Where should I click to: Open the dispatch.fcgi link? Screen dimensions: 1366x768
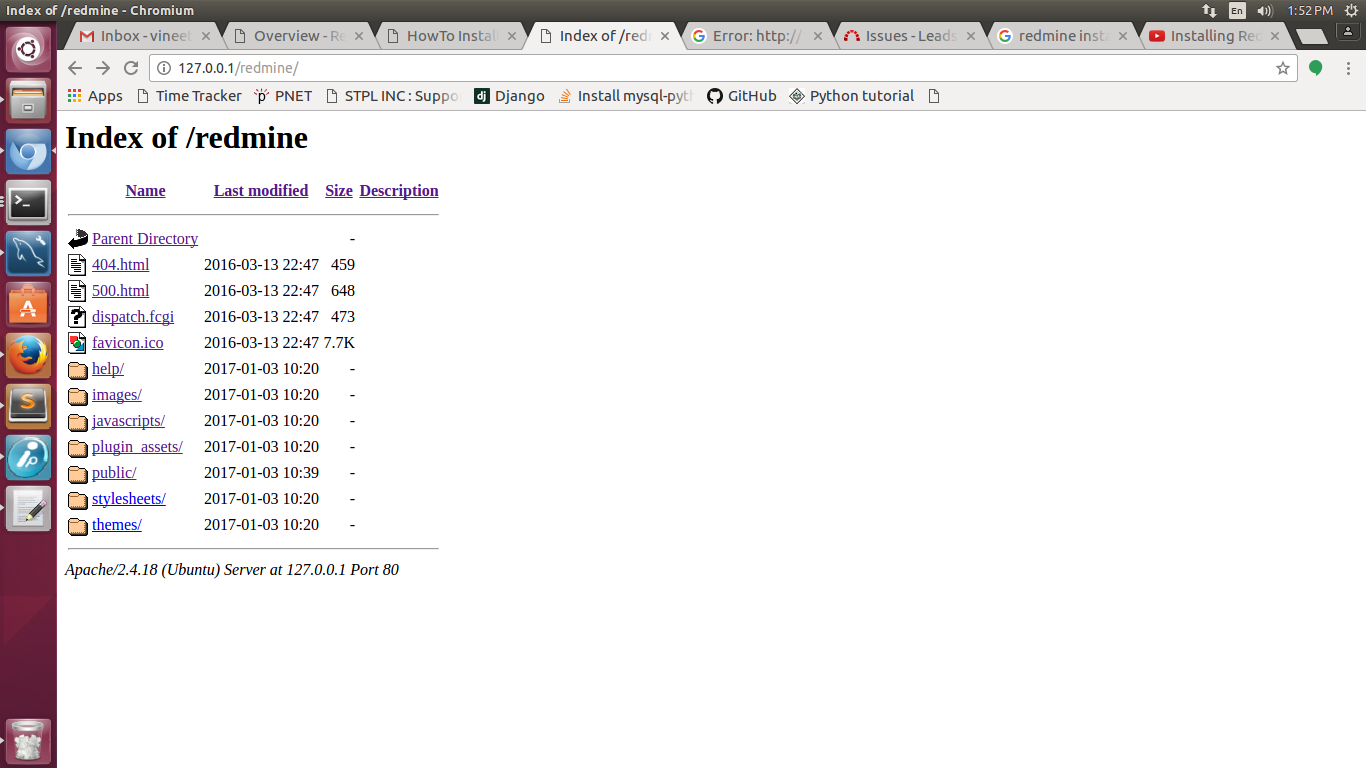coord(133,317)
